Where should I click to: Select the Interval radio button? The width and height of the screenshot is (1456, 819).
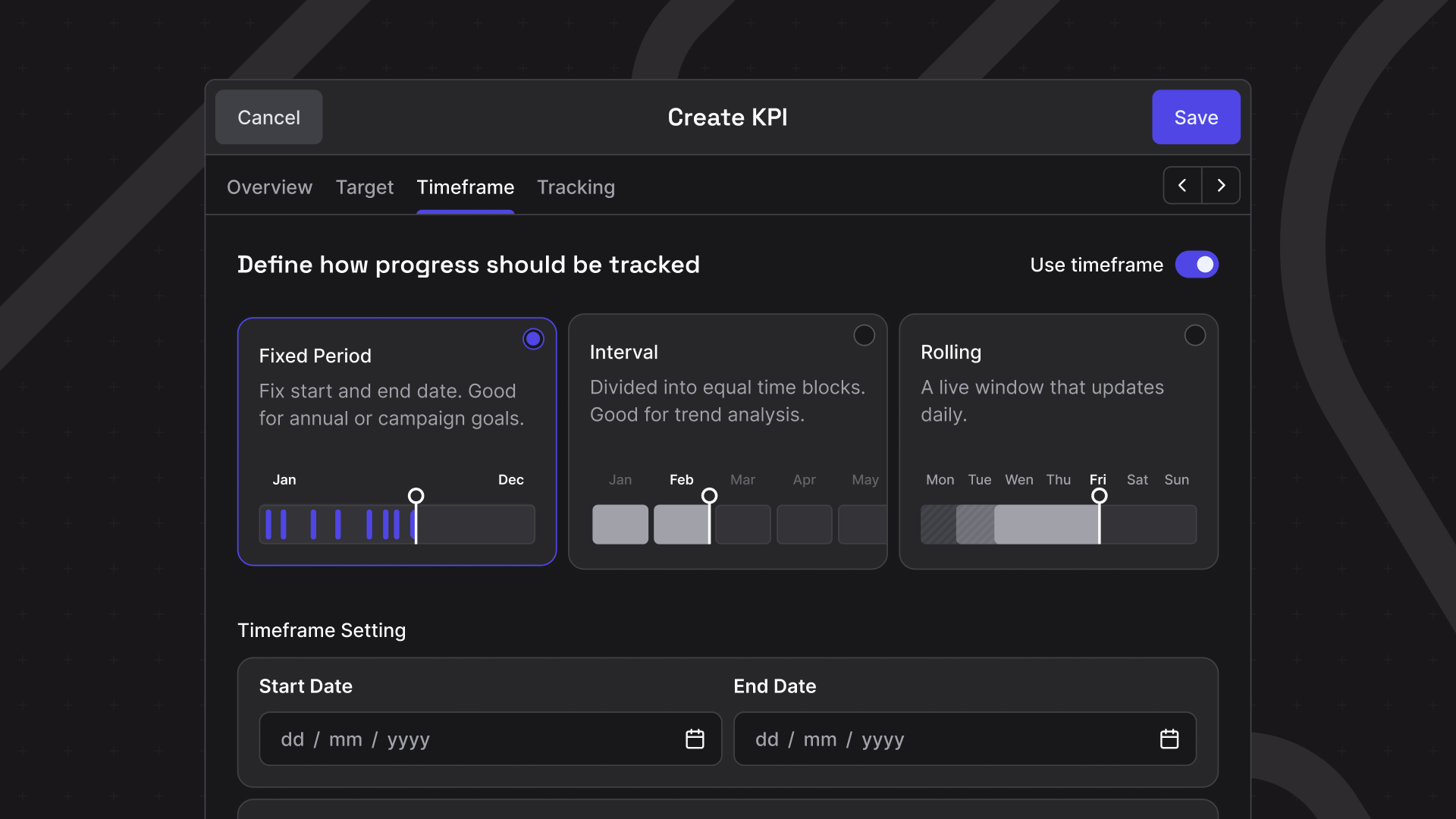tap(864, 335)
